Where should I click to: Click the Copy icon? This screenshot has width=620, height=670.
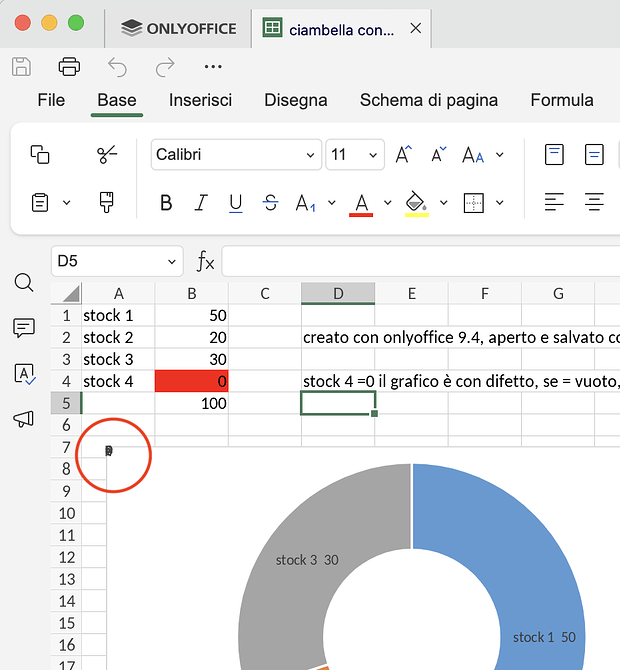click(x=40, y=154)
